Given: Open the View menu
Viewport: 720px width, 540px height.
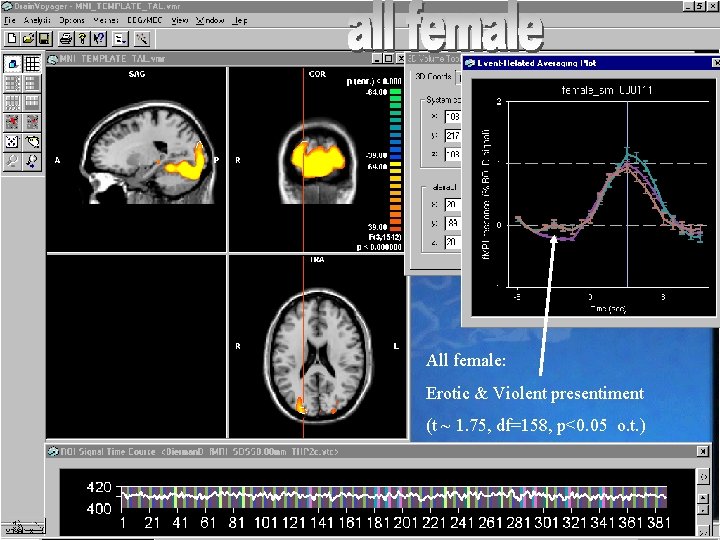Looking at the screenshot, I should [x=180, y=21].
